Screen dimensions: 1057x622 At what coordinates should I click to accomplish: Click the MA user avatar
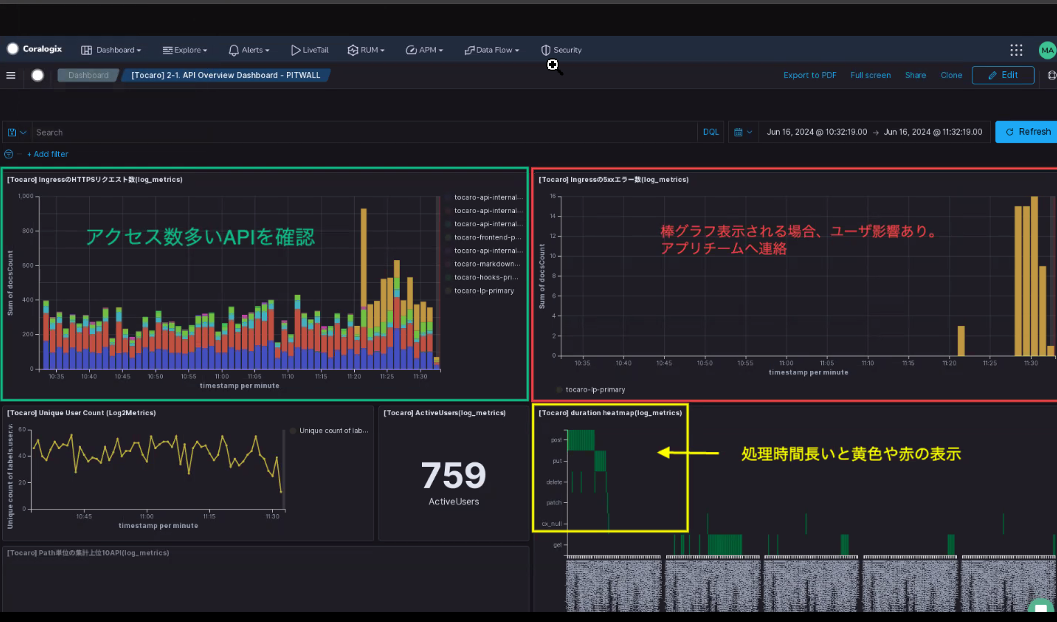pyautogui.click(x=1046, y=50)
